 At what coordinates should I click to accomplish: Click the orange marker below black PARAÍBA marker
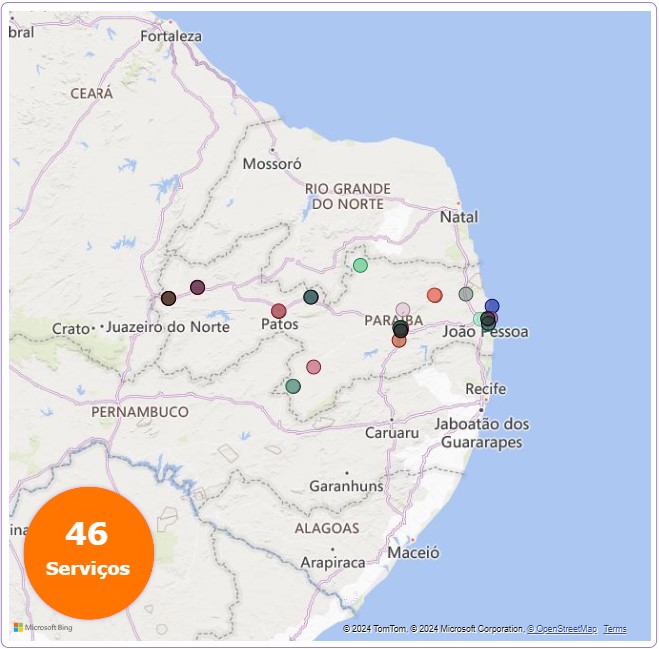coord(399,341)
